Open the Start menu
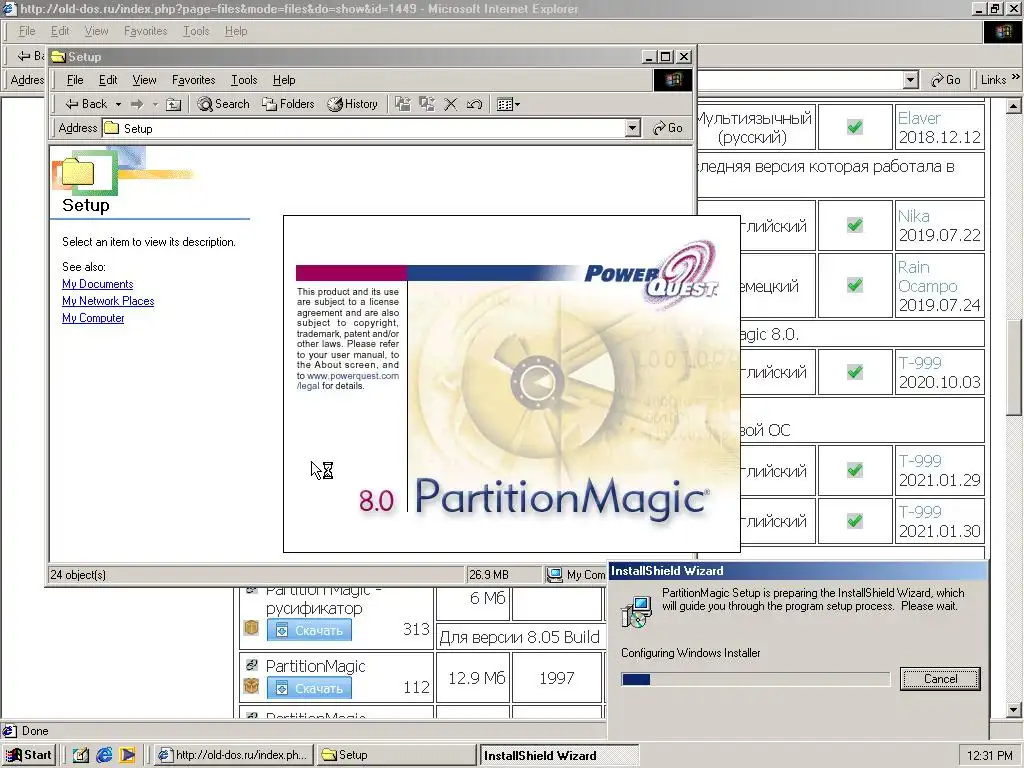1024x768 pixels. coord(29,755)
